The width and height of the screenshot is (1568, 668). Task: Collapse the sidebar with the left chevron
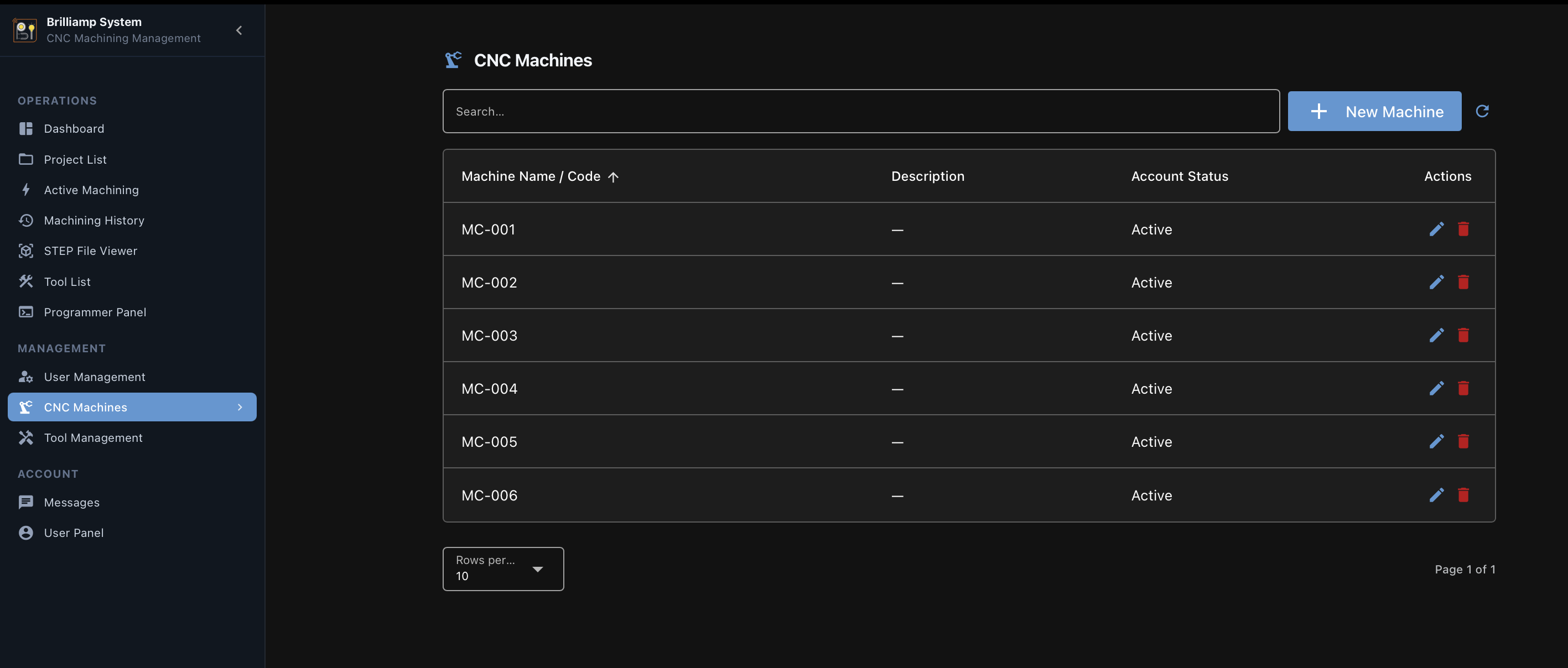click(239, 30)
